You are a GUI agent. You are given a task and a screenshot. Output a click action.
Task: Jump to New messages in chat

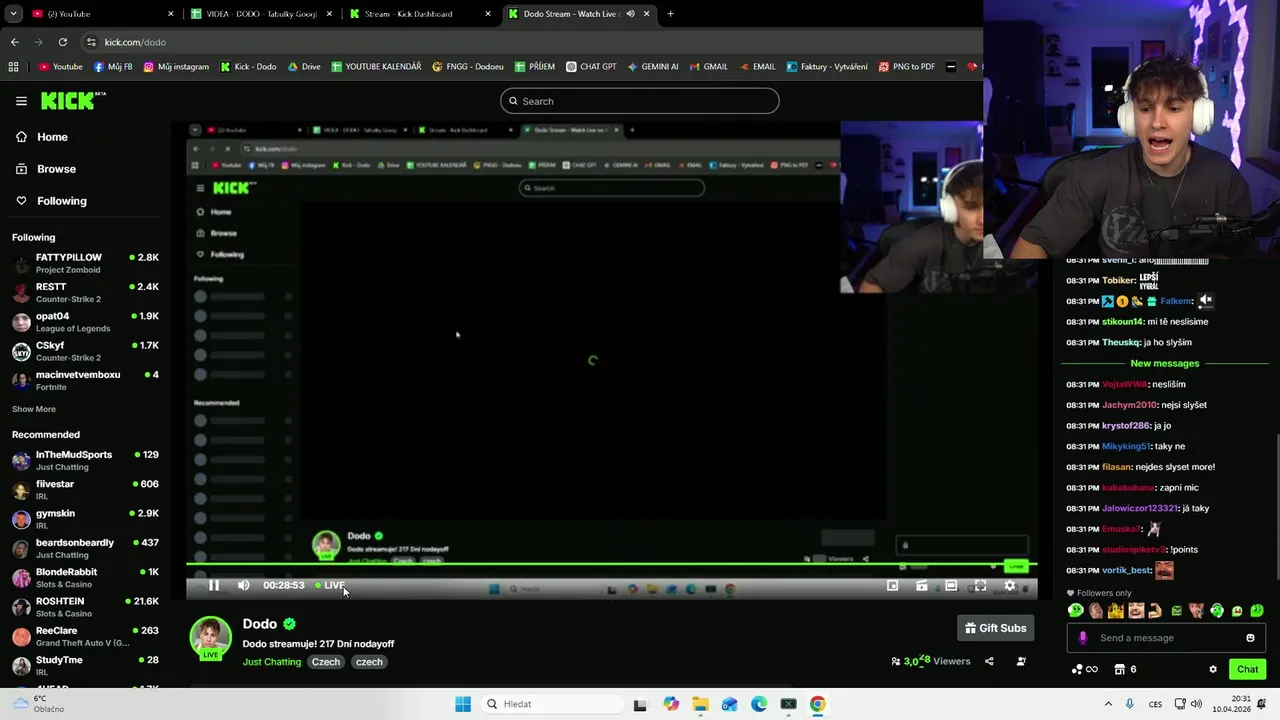1164,363
